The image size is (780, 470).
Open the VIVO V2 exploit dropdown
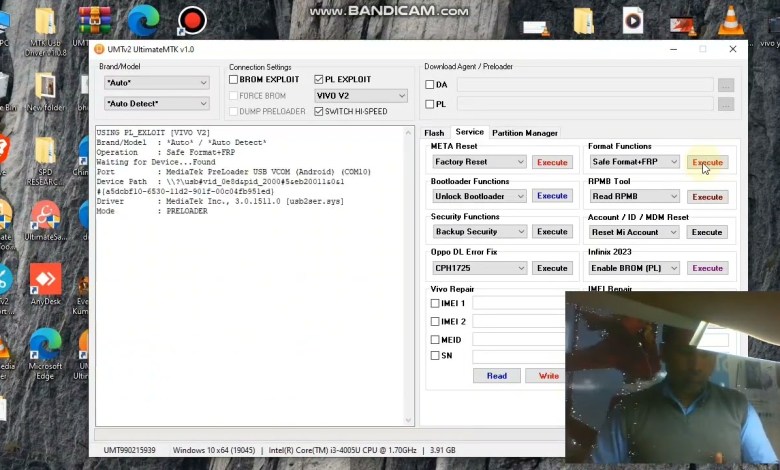tap(361, 95)
